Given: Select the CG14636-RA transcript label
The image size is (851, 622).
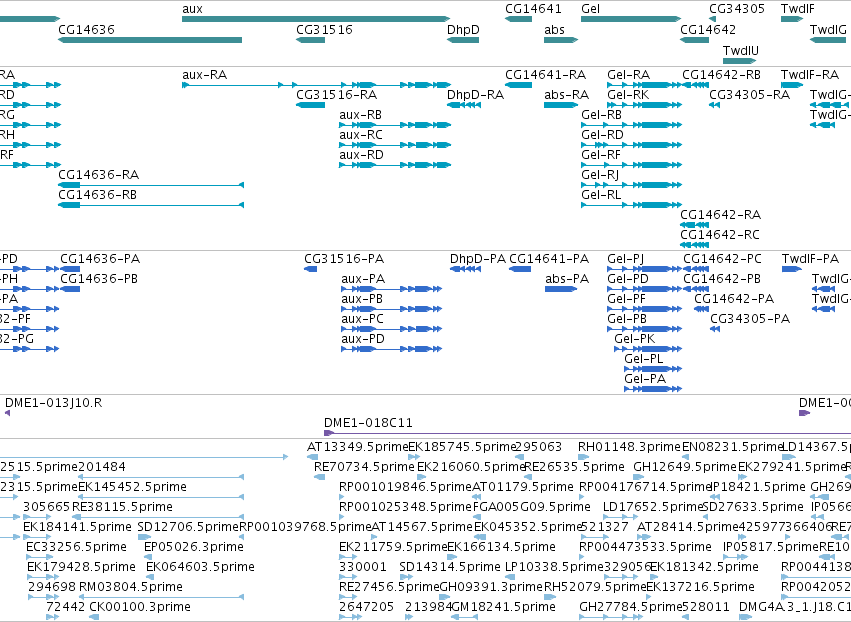Looking at the screenshot, I should pyautogui.click(x=98, y=175).
